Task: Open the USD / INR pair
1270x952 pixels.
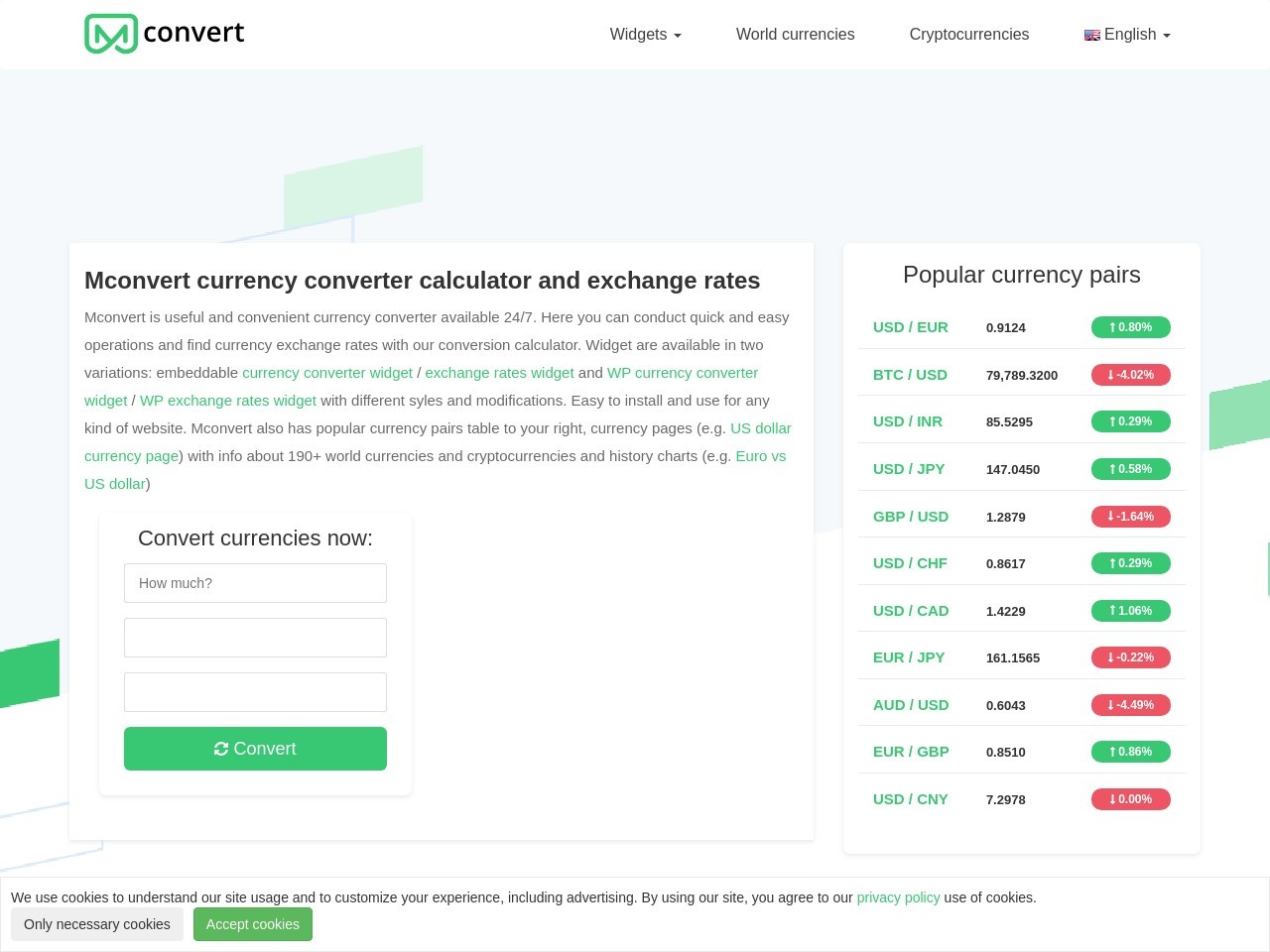Action: pos(908,421)
